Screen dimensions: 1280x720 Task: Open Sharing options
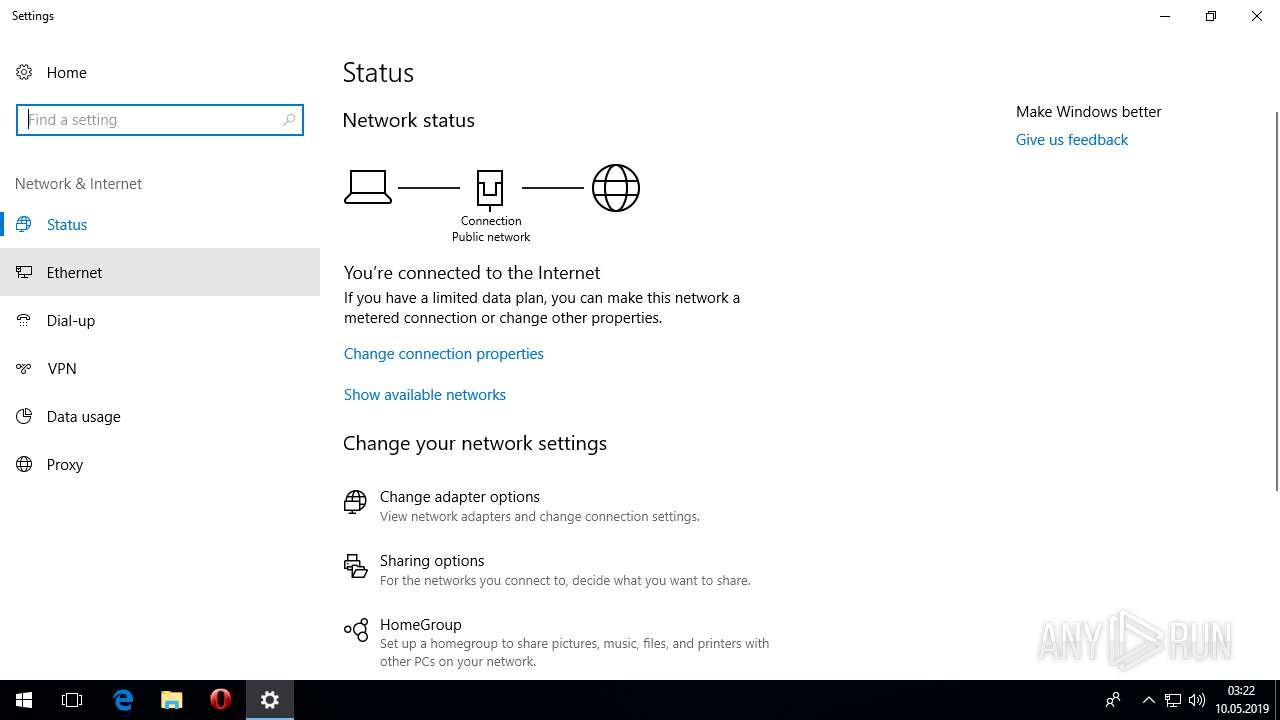pyautogui.click(x=547, y=570)
